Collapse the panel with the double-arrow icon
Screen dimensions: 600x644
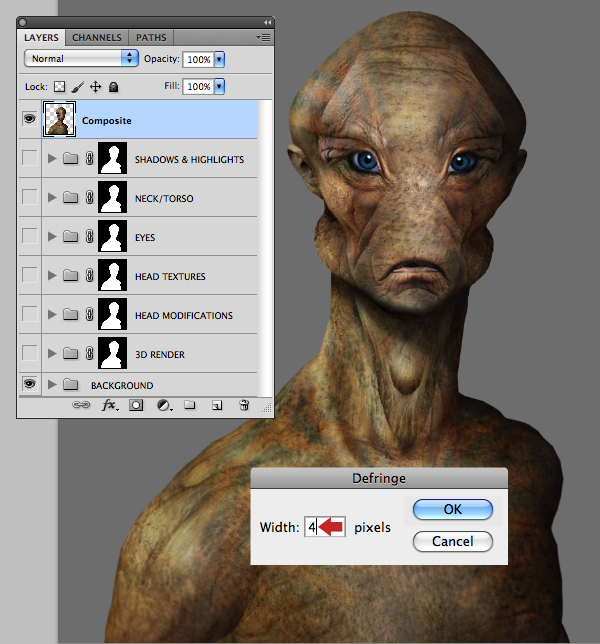pos(267,22)
